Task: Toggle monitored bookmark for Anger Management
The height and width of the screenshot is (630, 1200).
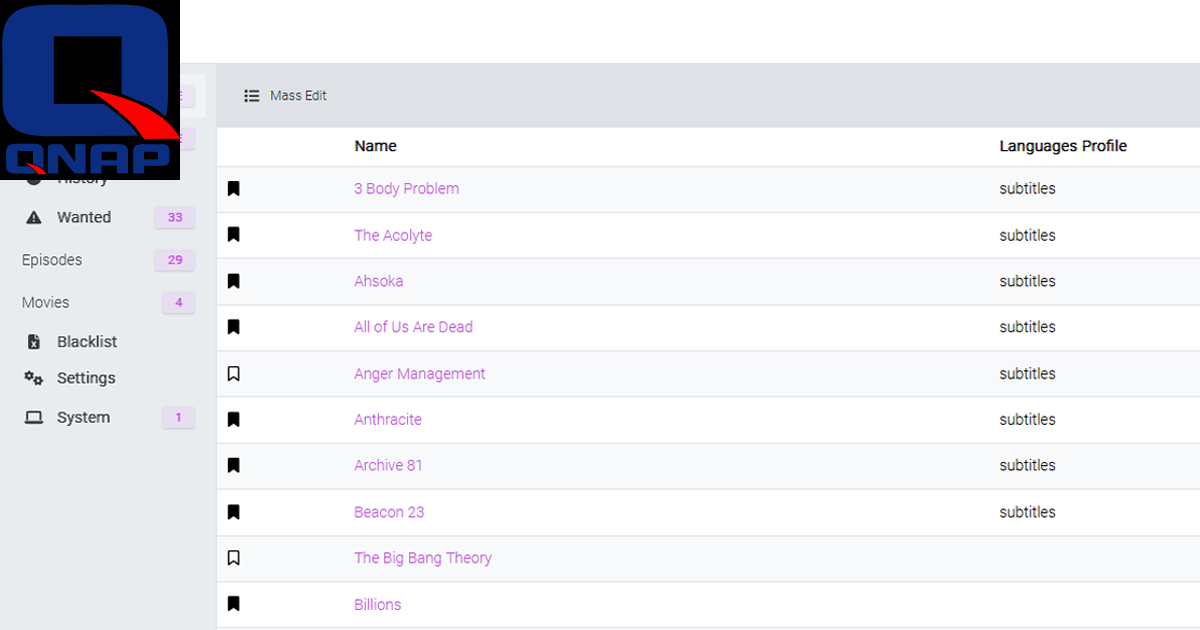Action: click(x=234, y=374)
